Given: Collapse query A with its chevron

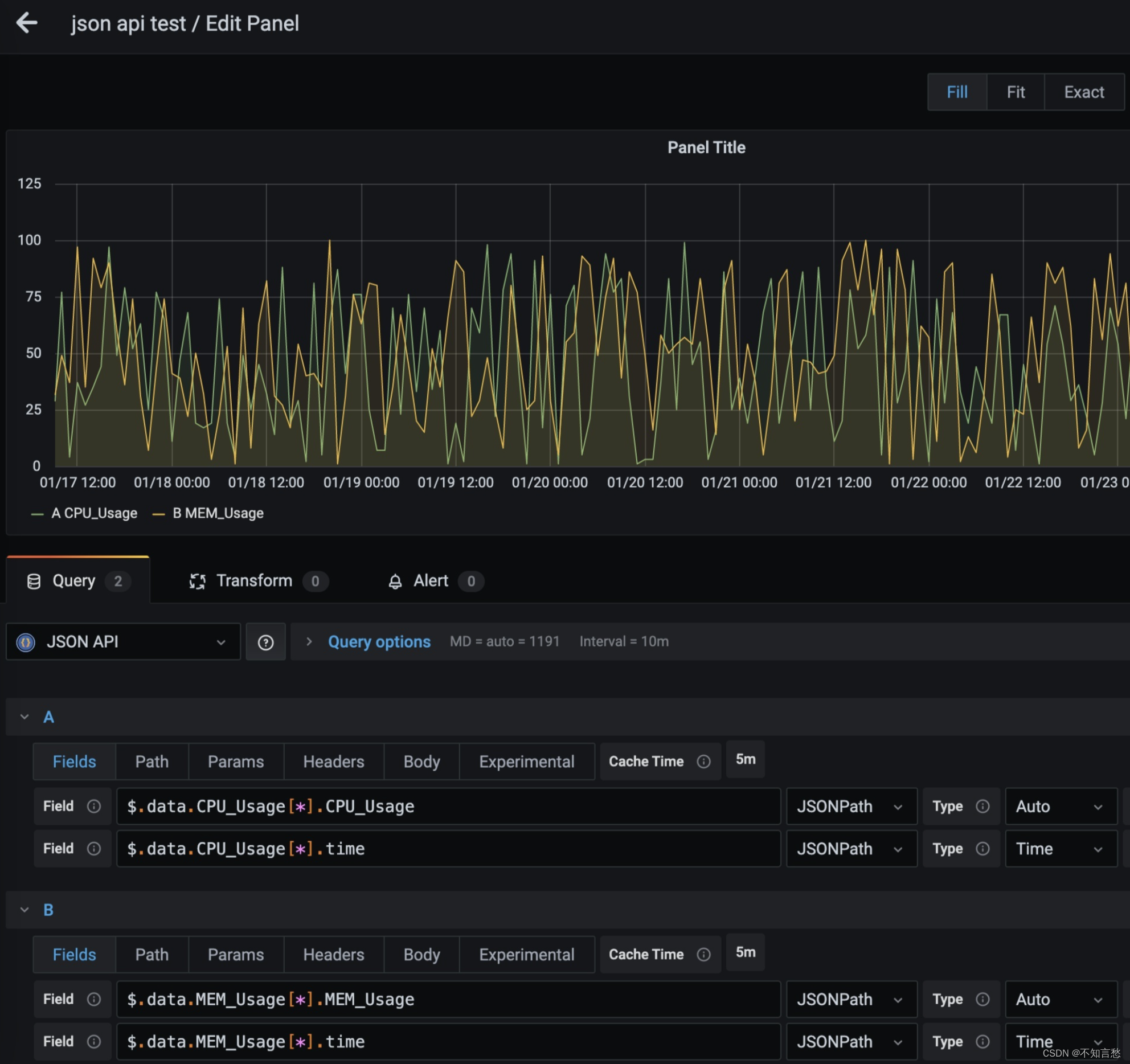Looking at the screenshot, I should [x=24, y=717].
